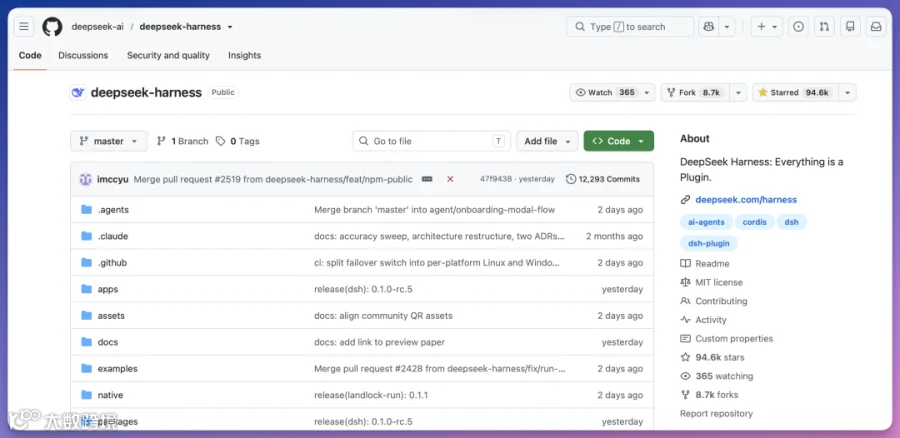Screen dimensions: 900x438
Task: Expand commit message ellipsis details
Action: (x=427, y=179)
